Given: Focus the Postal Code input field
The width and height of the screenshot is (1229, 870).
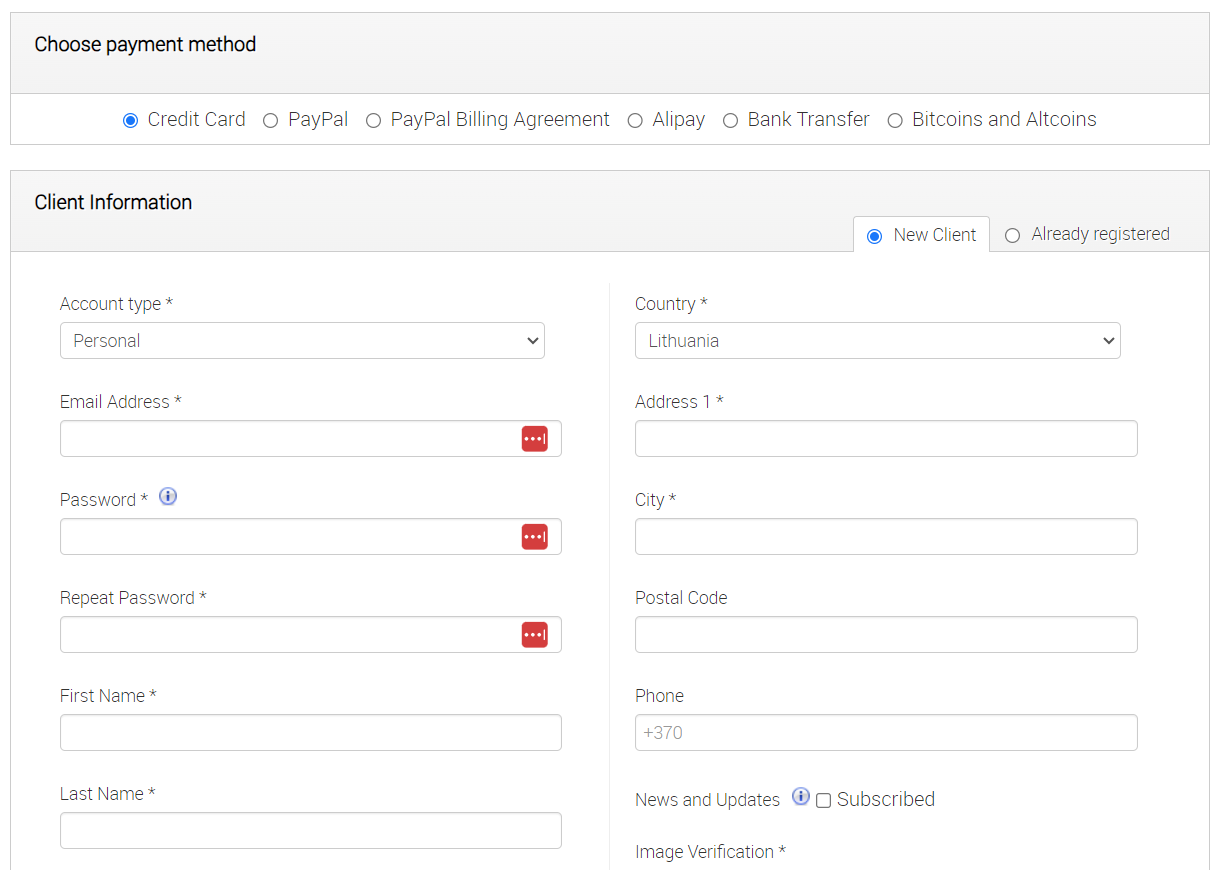Looking at the screenshot, I should pos(886,635).
